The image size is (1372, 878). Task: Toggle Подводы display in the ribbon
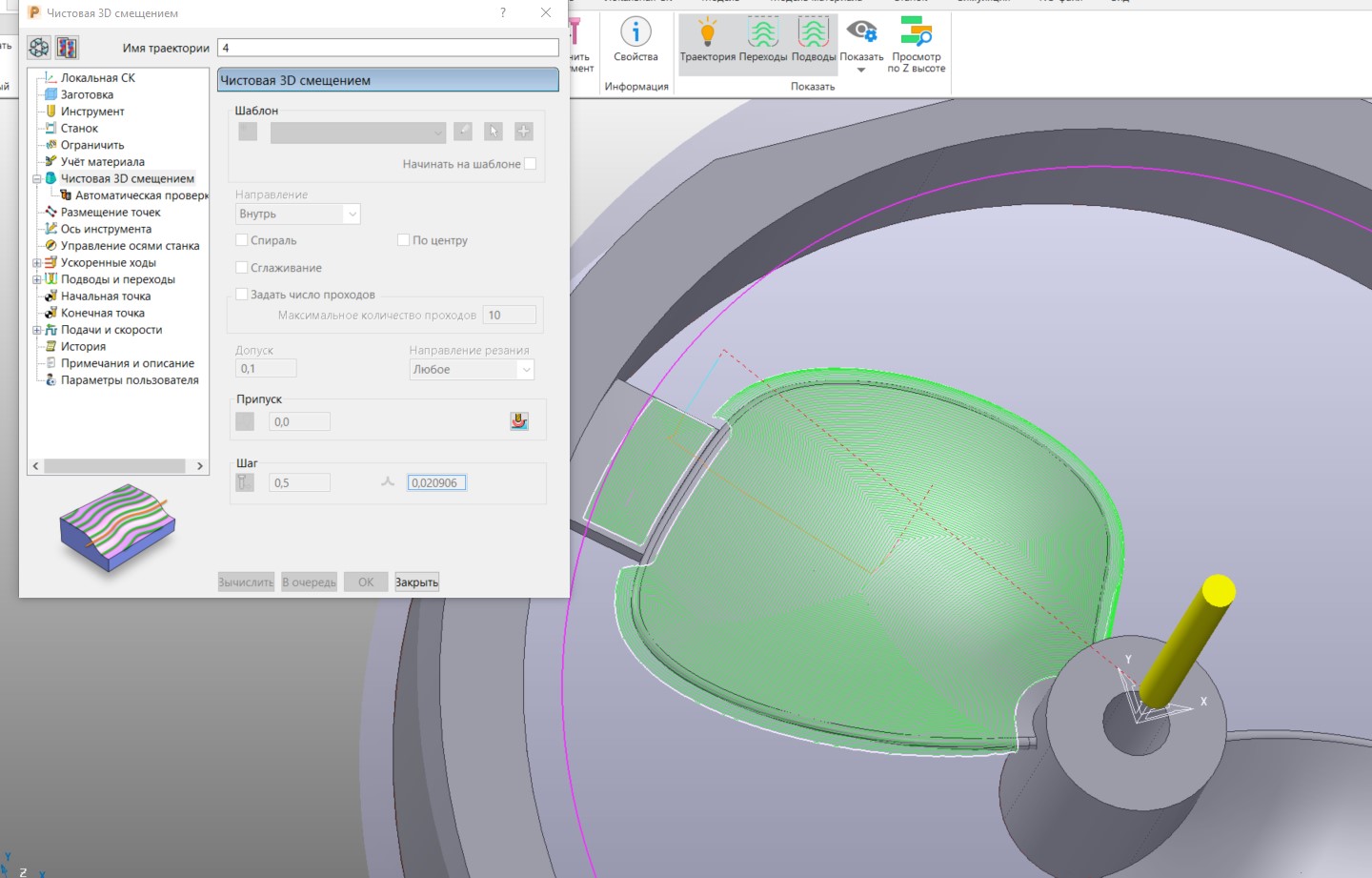814,40
